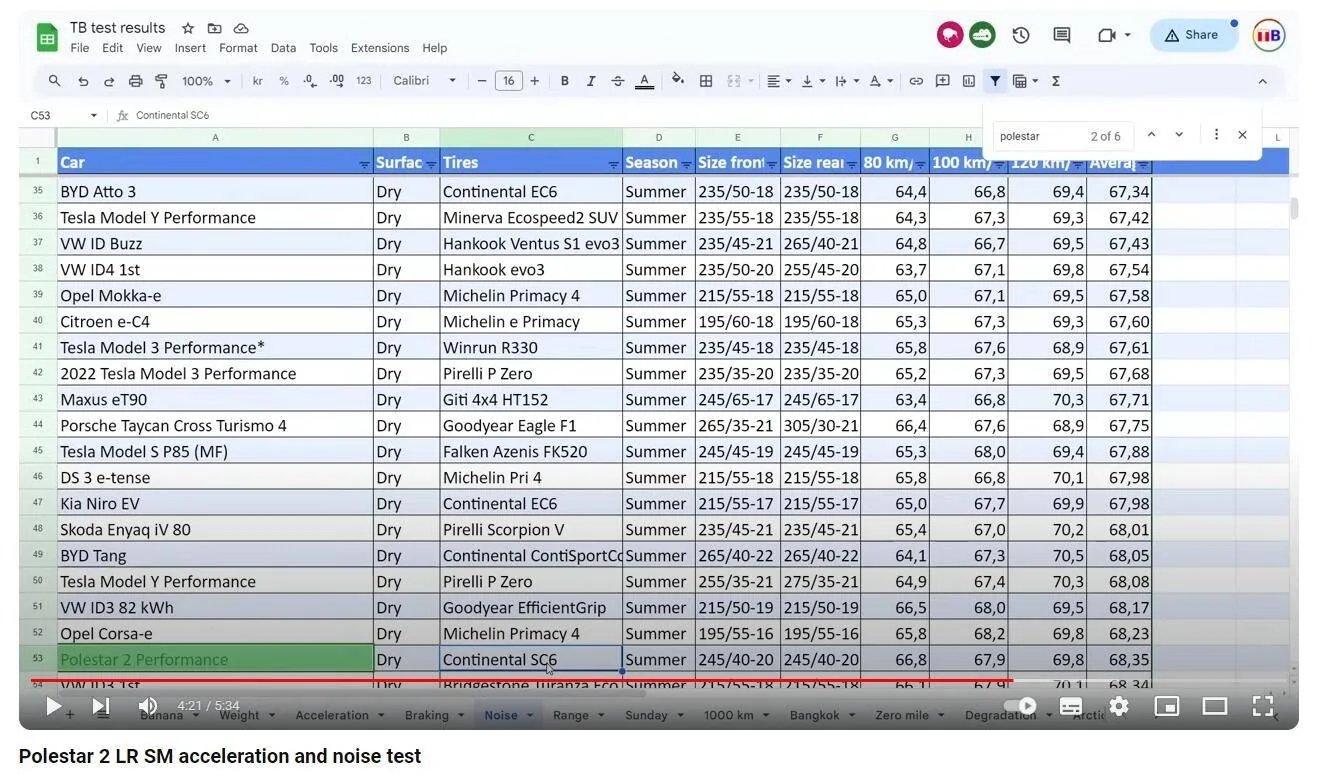Open filter dropdown on Season column
Image resolution: width=1317 pixels, height=776 pixels.
686,164
